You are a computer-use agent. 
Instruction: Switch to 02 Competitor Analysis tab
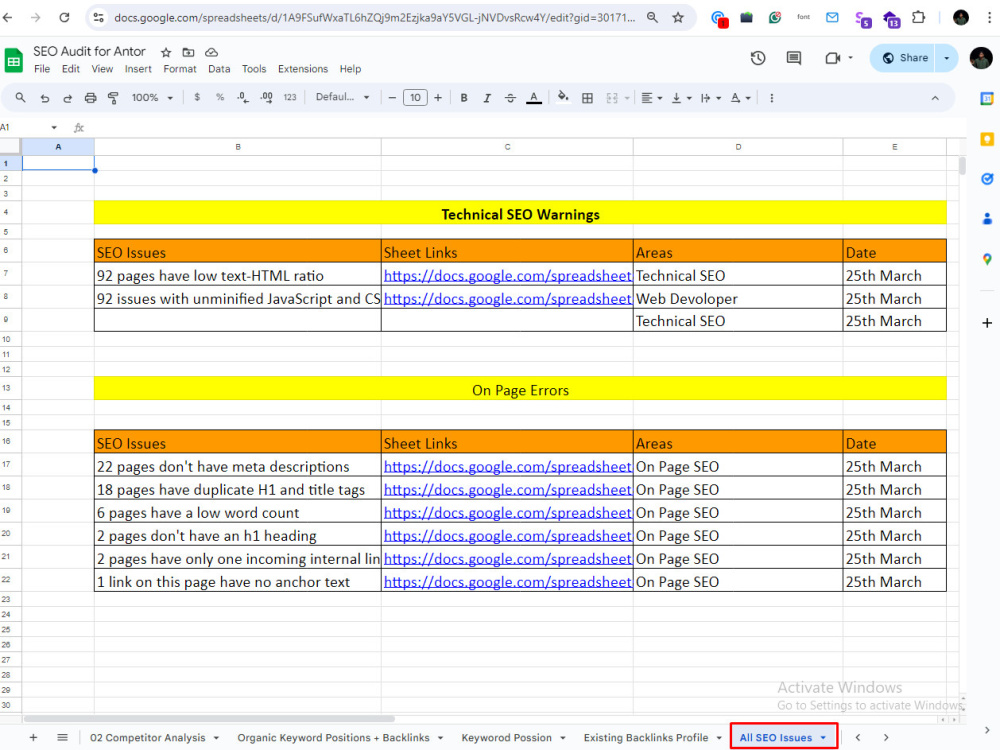click(147, 737)
